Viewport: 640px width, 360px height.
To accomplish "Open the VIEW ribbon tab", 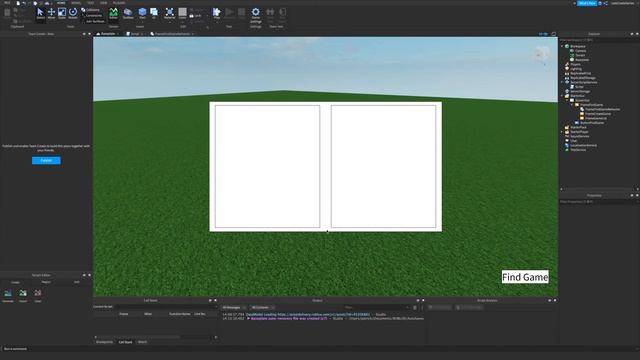I will [x=104, y=3].
